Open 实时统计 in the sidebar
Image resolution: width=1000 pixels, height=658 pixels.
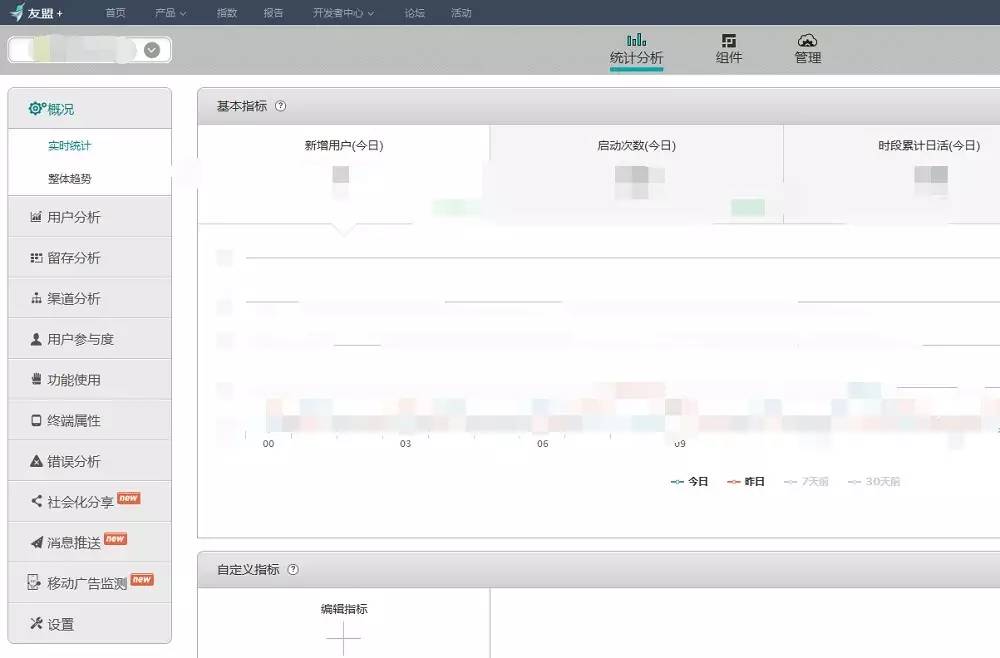pyautogui.click(x=70, y=145)
